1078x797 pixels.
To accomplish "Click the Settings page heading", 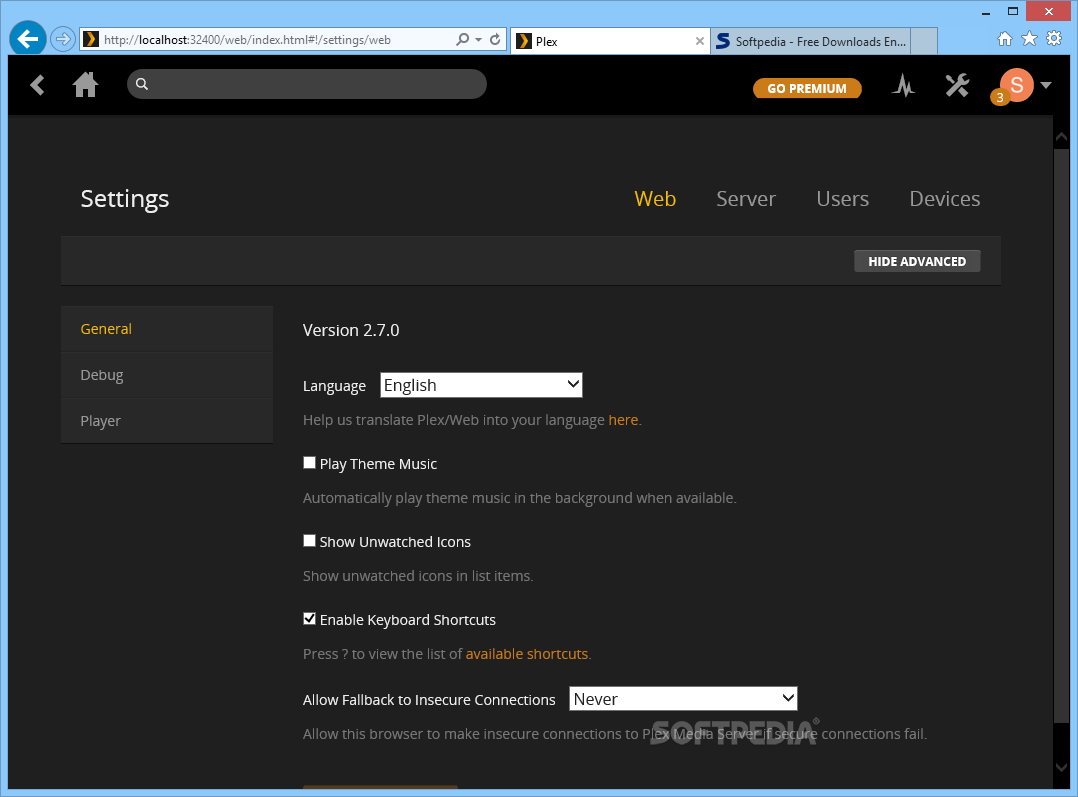I will pos(124,199).
